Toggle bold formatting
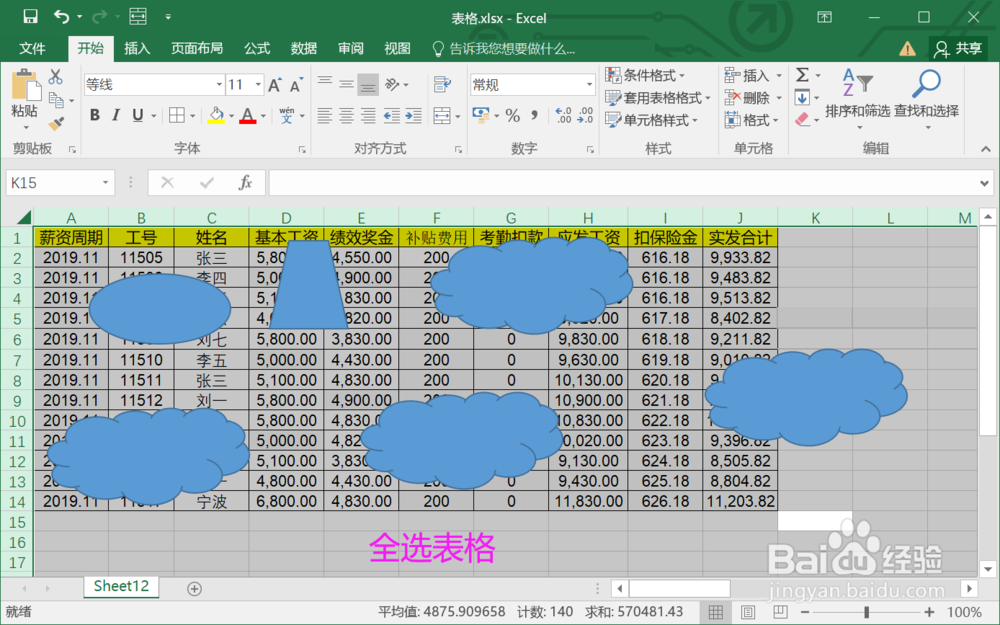This screenshot has width=1000, height=625. pos(95,115)
